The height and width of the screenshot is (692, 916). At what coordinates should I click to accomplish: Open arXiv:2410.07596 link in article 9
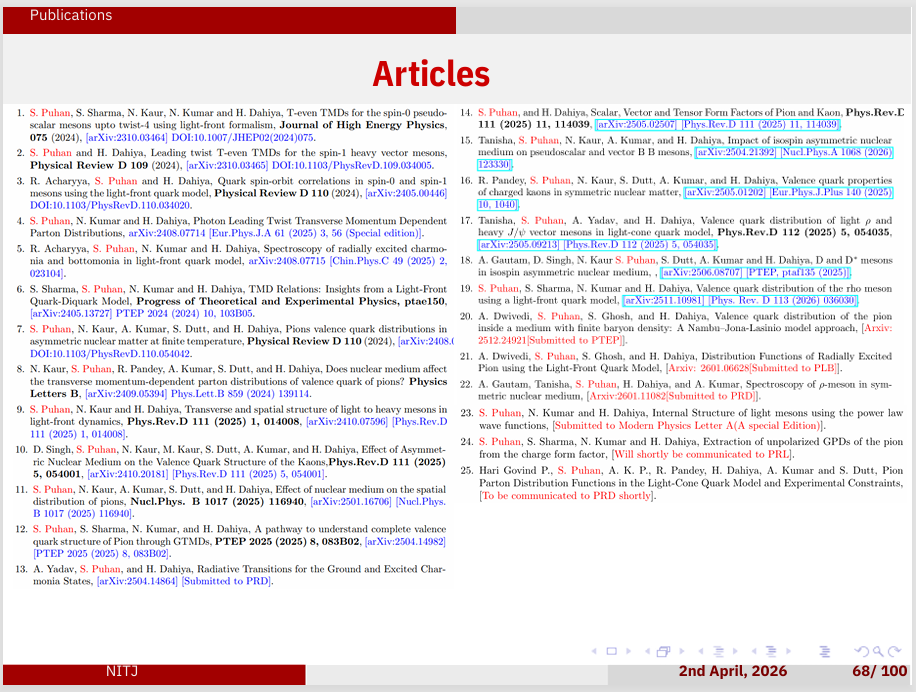(347, 422)
